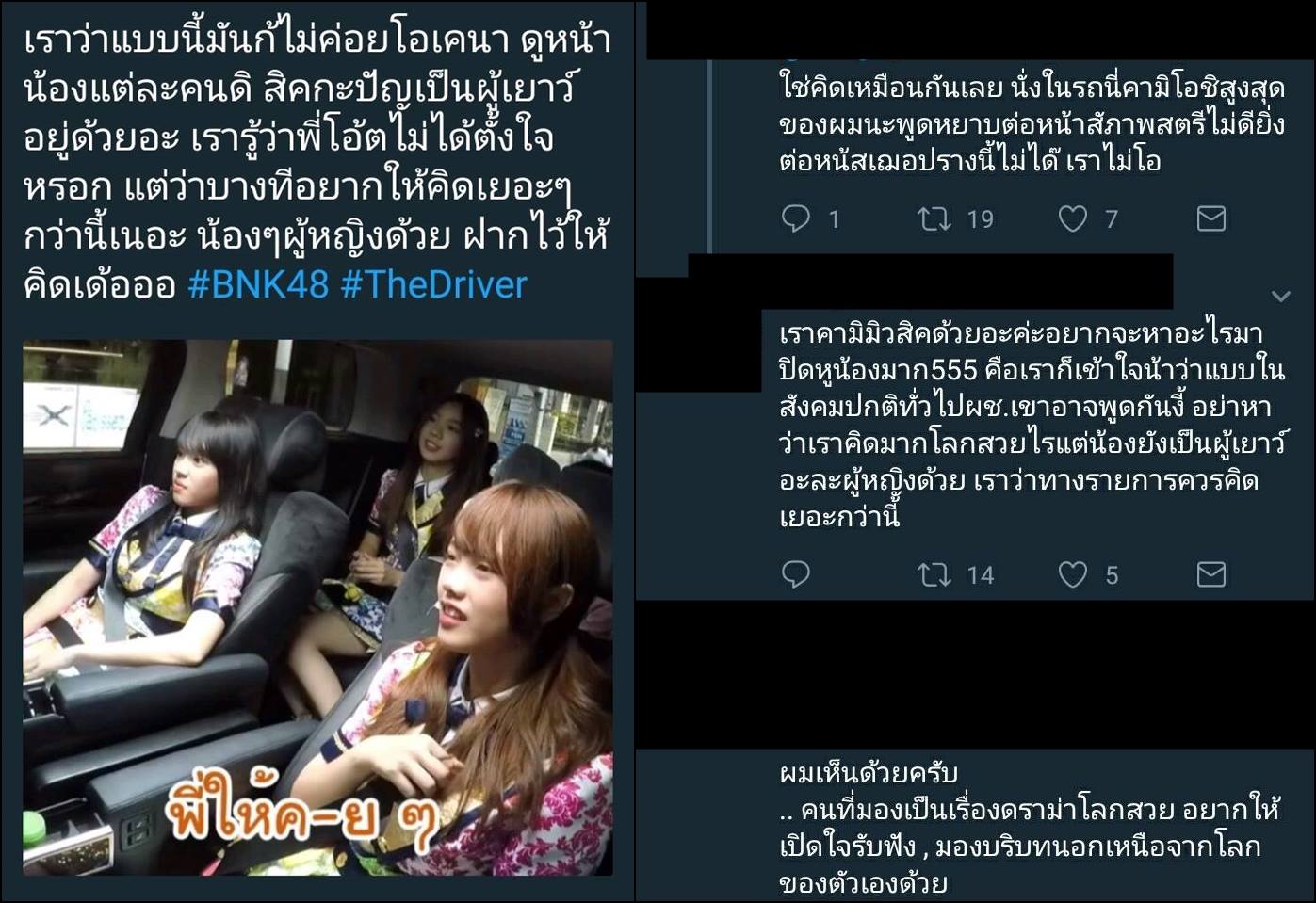Retweet the reply showing 19 retweets
Image resolution: width=1316 pixels, height=903 pixels.
(x=934, y=219)
